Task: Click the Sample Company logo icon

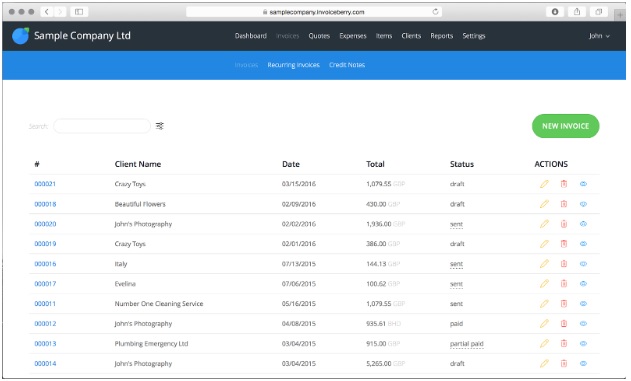Action: pos(21,35)
